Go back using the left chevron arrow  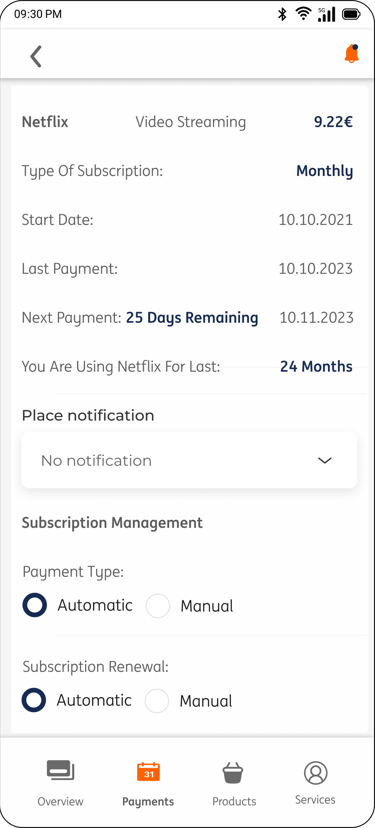coord(35,56)
